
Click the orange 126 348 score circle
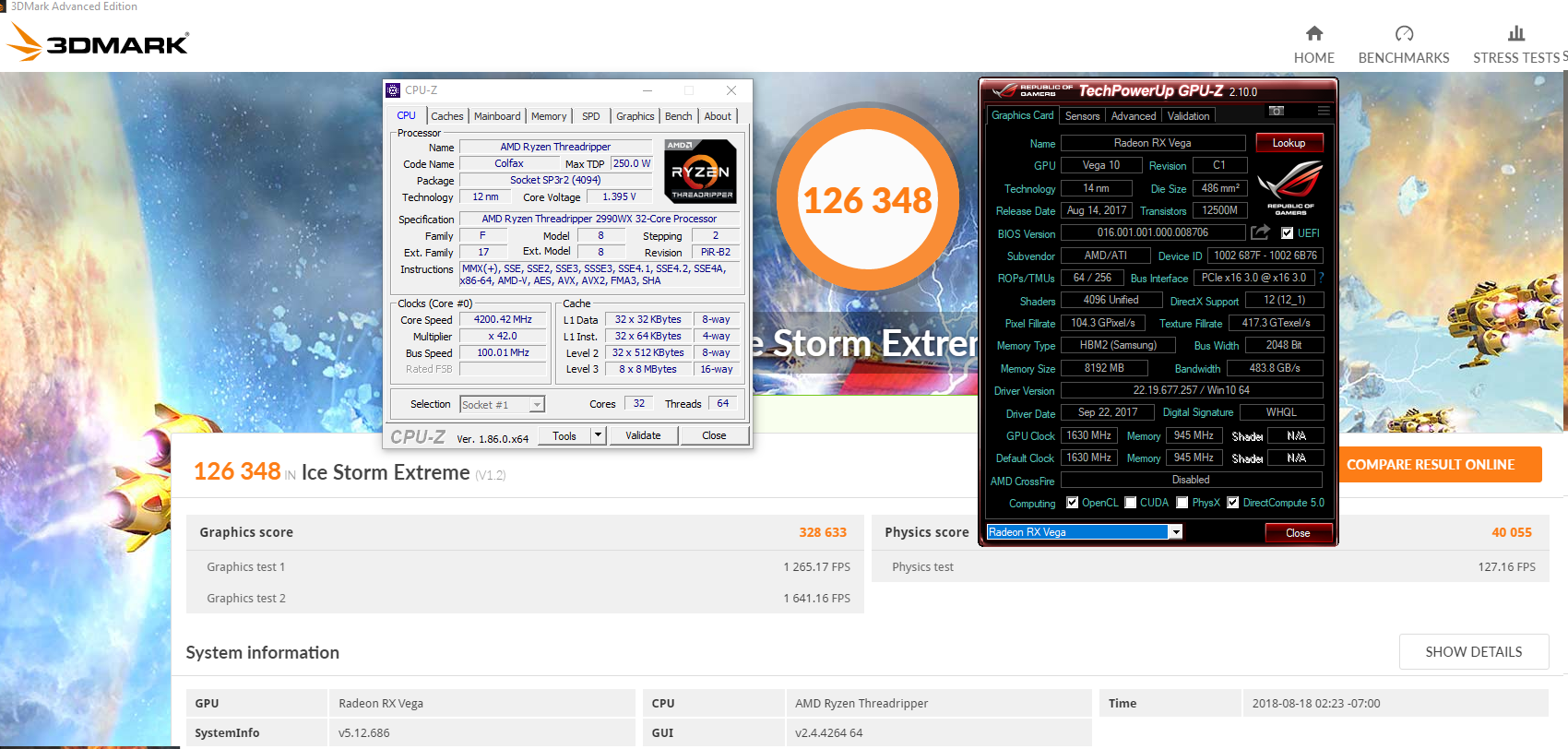click(x=867, y=198)
